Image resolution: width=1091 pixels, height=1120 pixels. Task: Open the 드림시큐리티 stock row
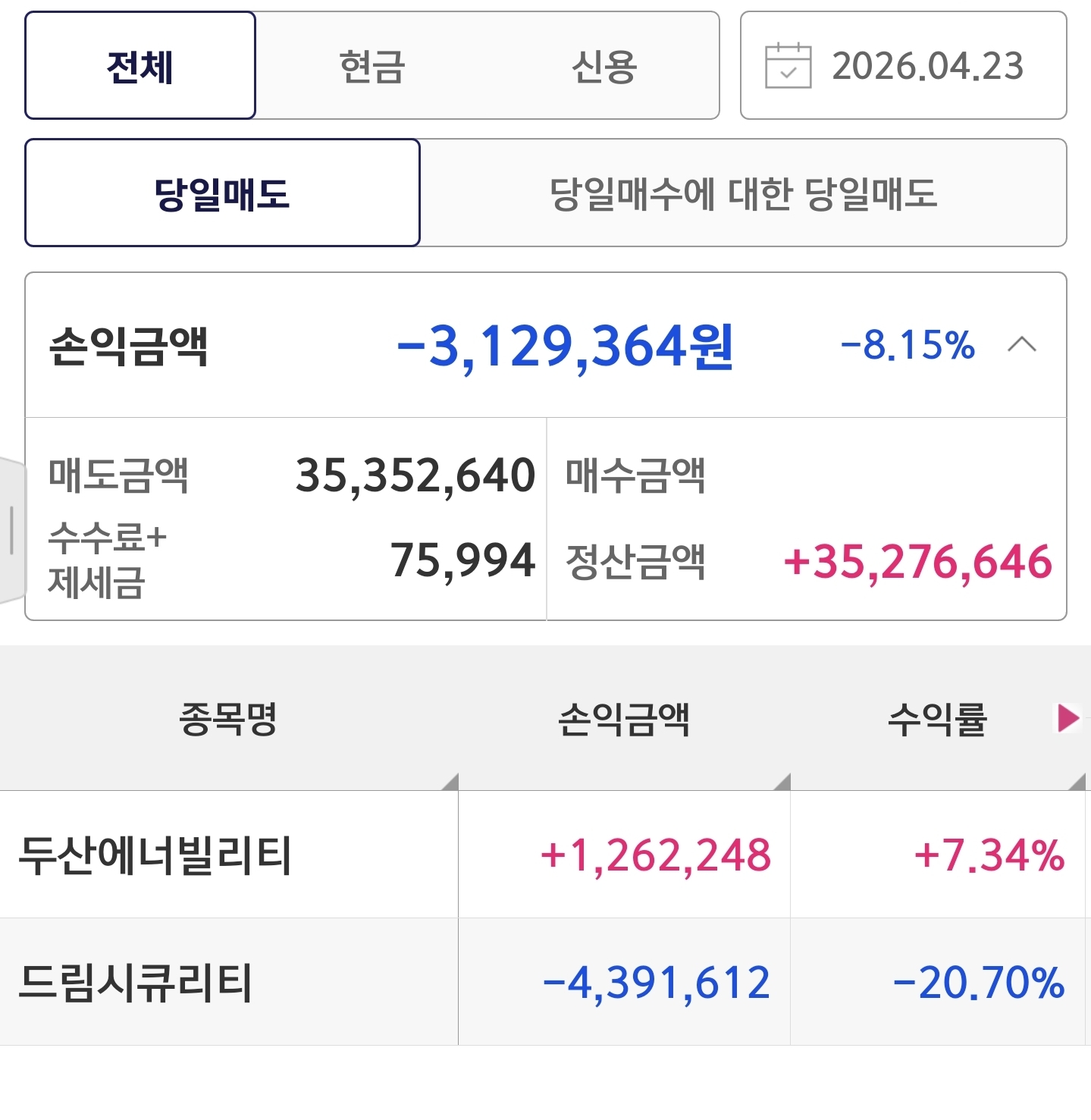click(135, 983)
